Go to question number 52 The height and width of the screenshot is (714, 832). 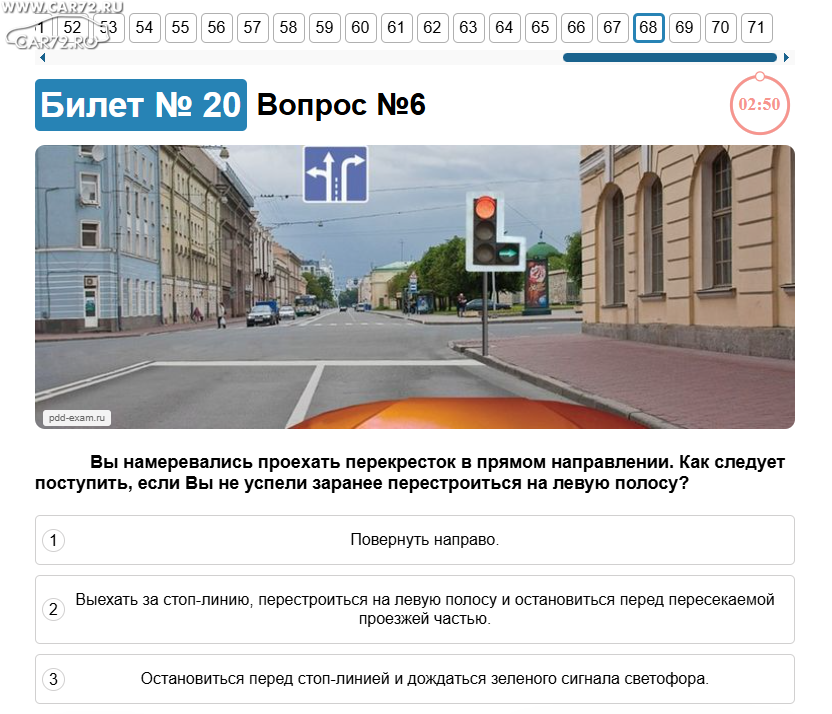72,28
